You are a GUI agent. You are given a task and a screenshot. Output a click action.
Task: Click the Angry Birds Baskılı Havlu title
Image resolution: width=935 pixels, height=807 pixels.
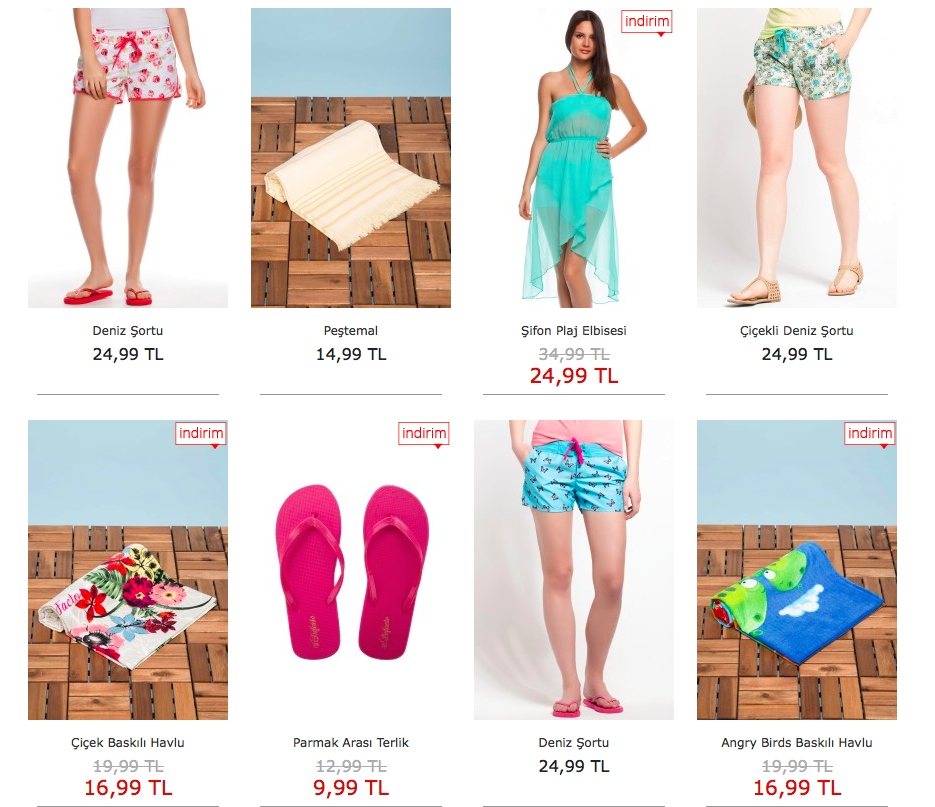tap(797, 743)
